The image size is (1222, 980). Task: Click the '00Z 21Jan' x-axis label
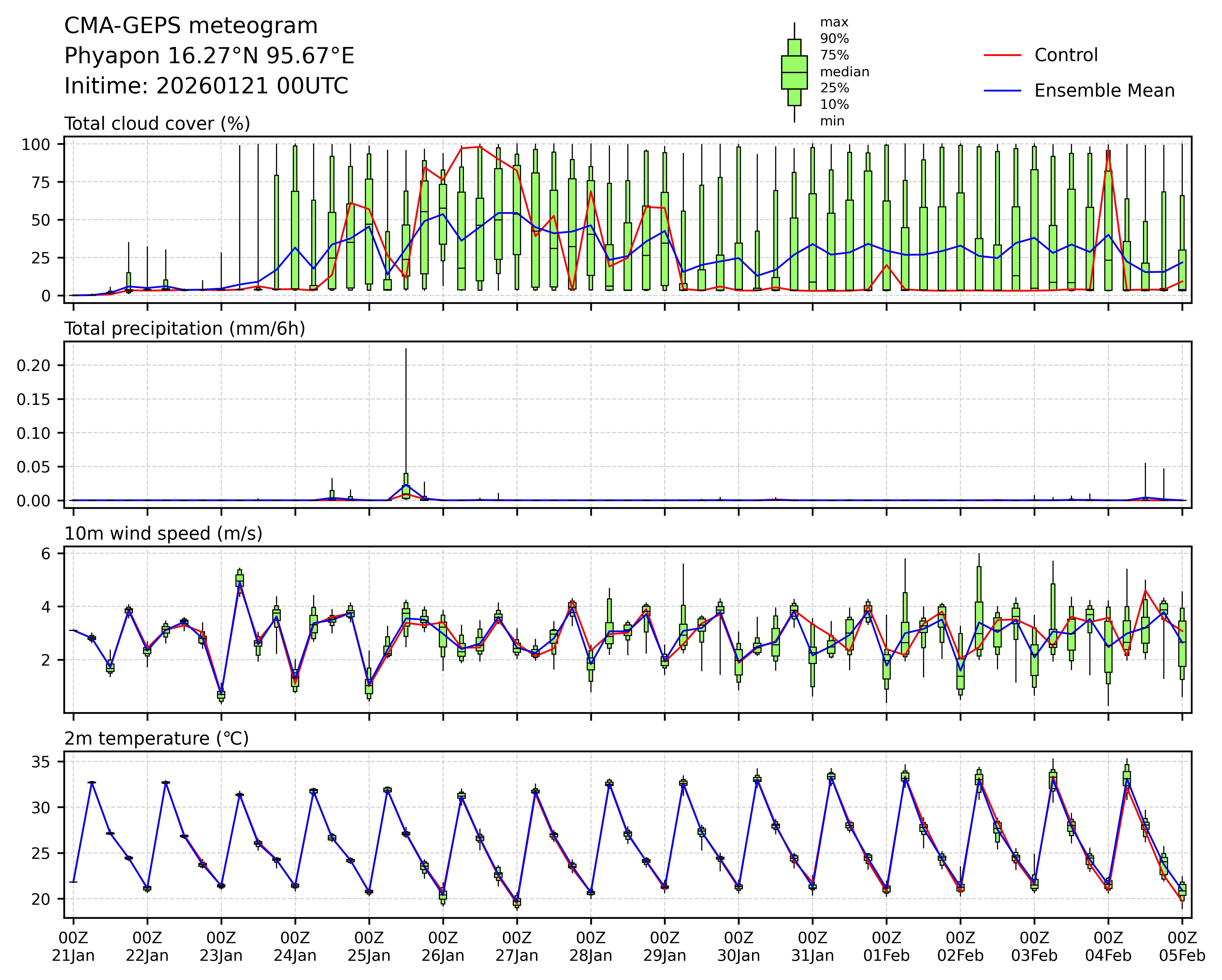[x=73, y=947]
